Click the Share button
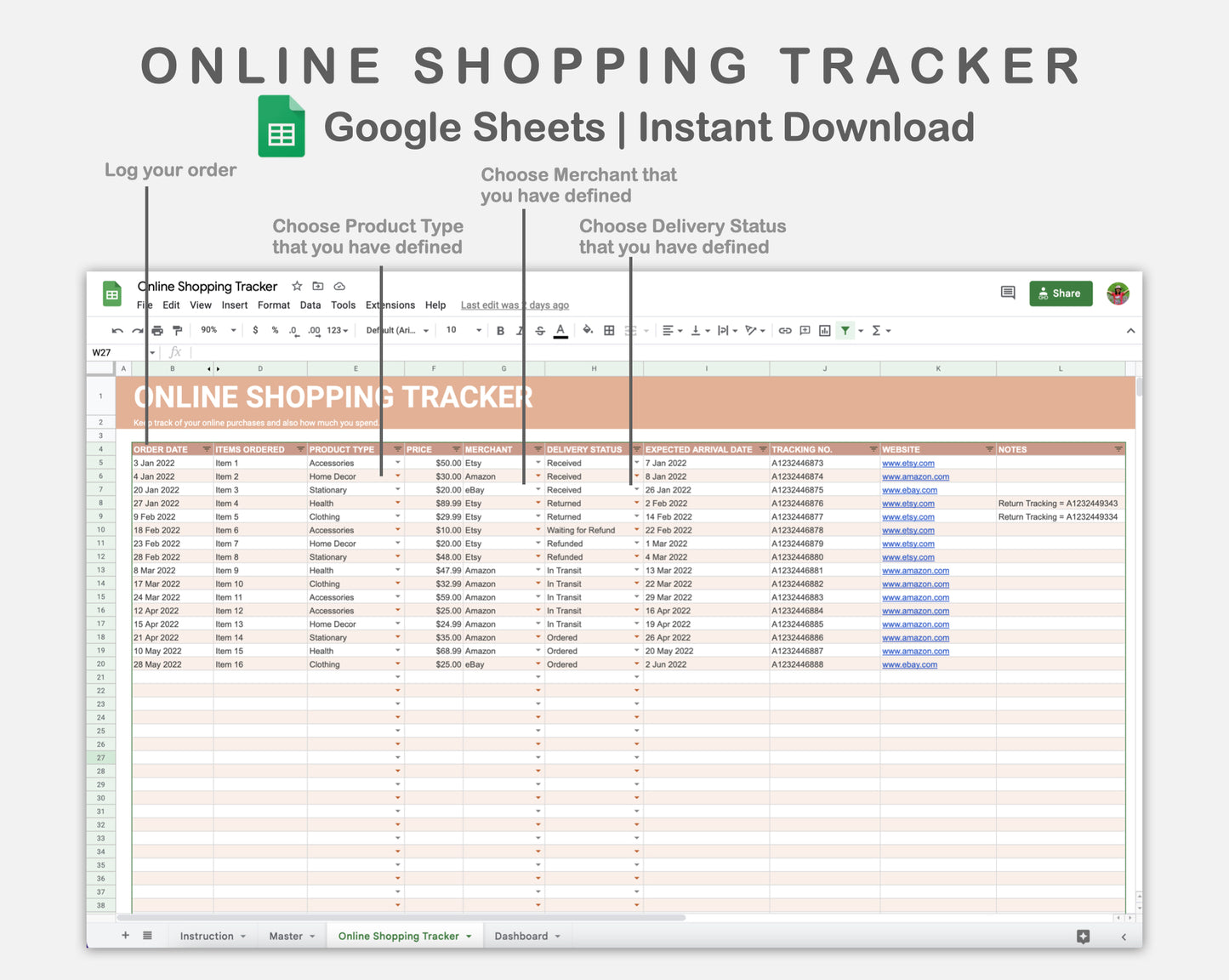Image resolution: width=1229 pixels, height=980 pixels. 1060,293
